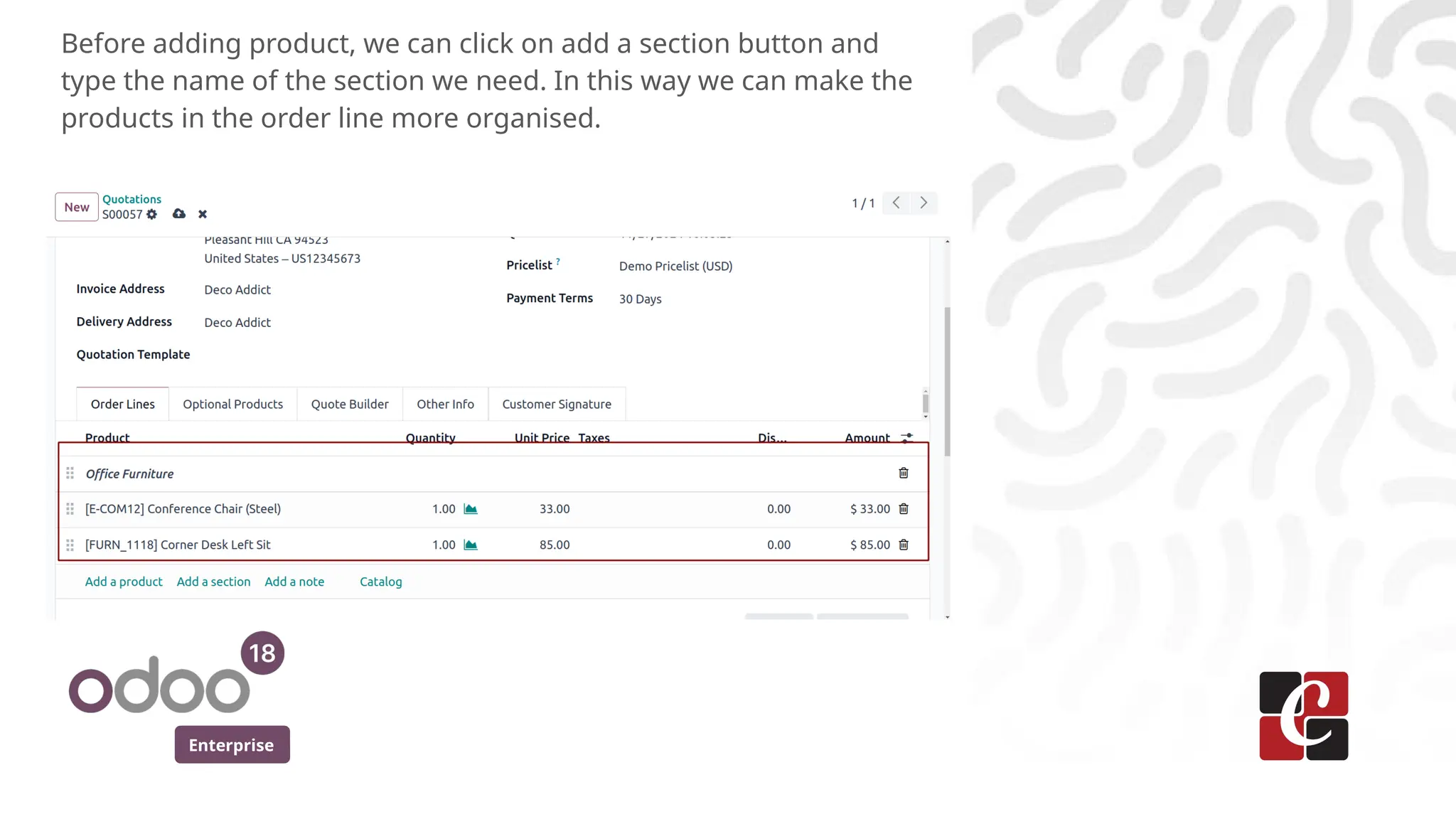The height and width of the screenshot is (819, 1456).
Task: Save record manually with the cloud icon
Action: (179, 213)
